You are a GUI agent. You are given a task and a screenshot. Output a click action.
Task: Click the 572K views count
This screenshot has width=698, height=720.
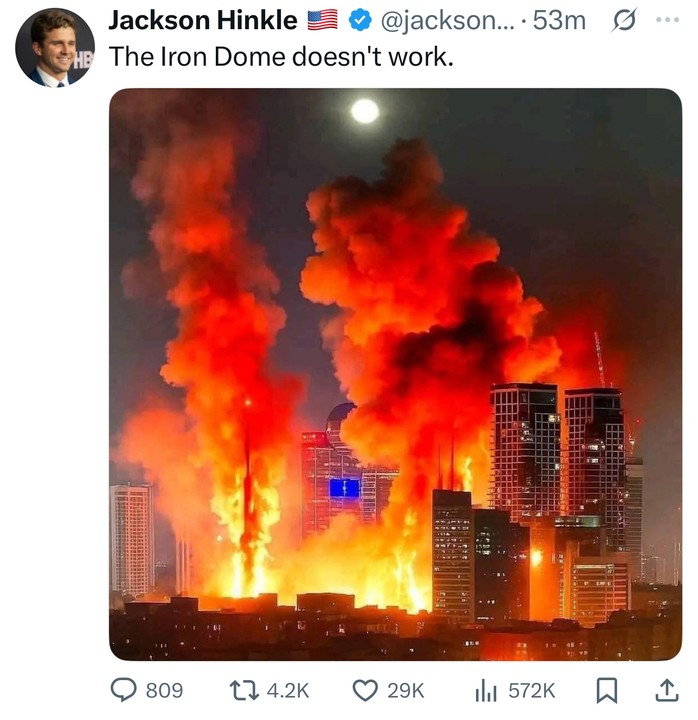(x=531, y=691)
